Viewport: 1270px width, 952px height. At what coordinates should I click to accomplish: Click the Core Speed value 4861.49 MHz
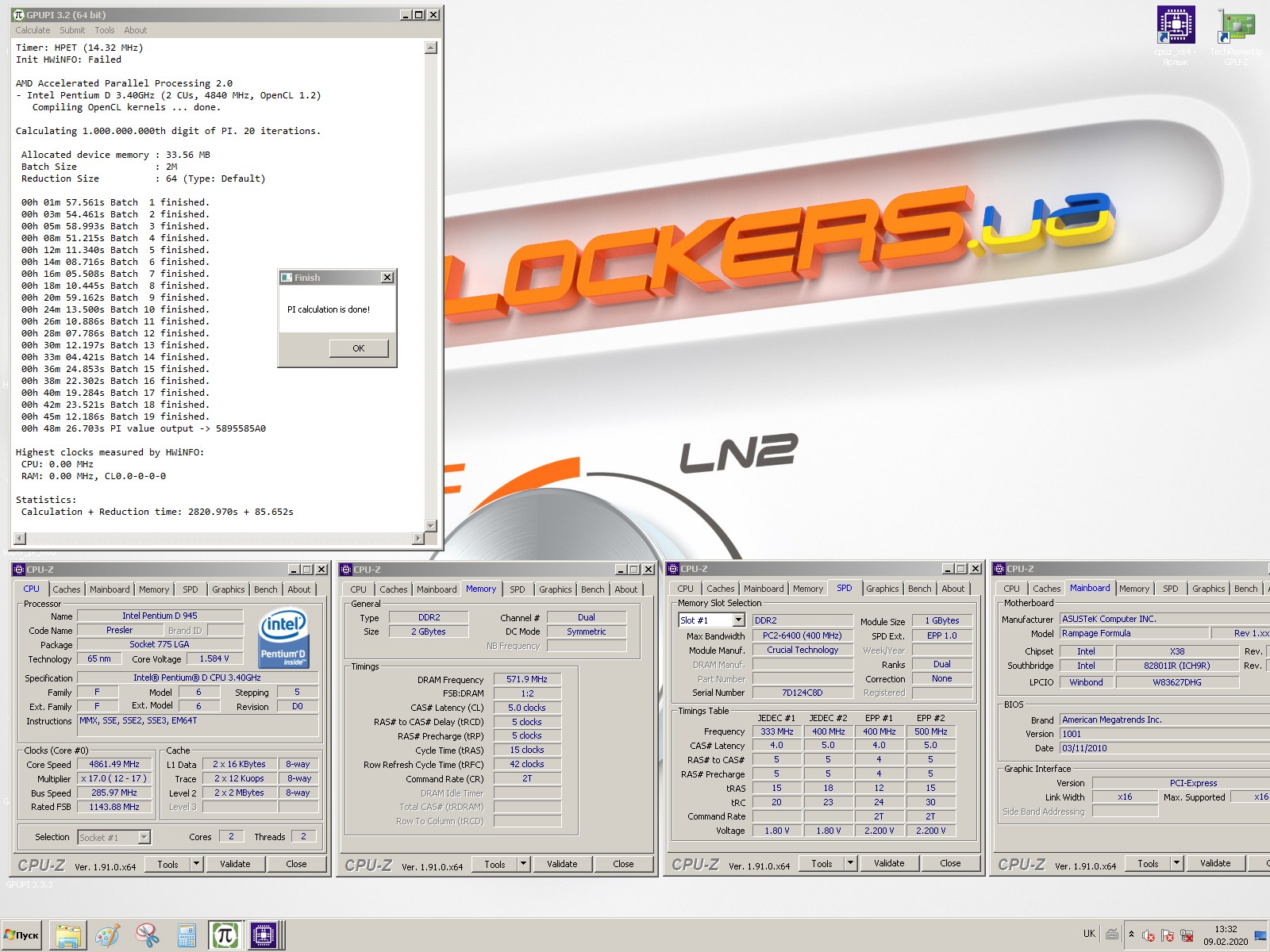pyautogui.click(x=115, y=765)
